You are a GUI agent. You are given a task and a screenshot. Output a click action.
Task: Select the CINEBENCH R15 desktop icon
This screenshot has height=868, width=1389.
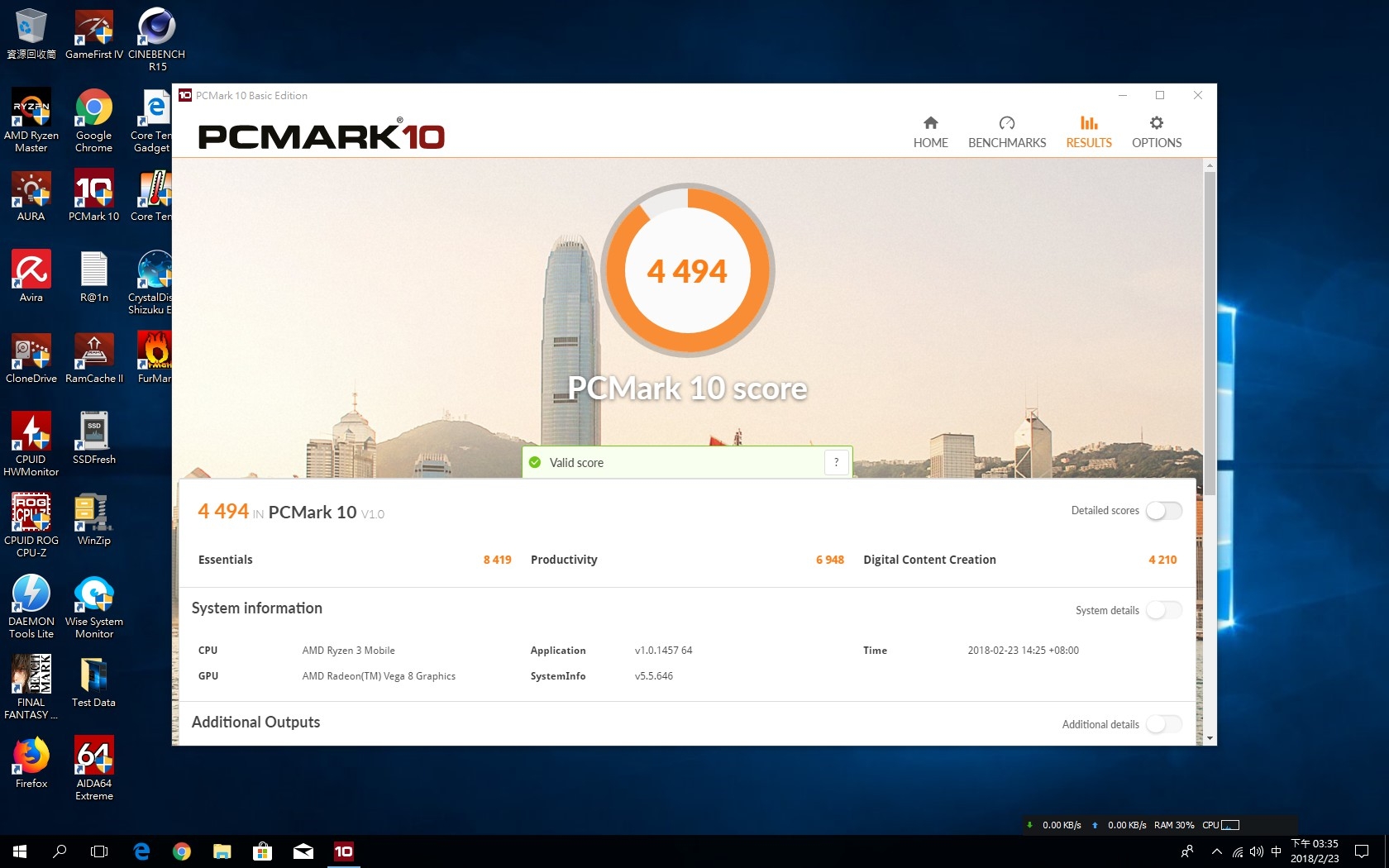pos(156,38)
